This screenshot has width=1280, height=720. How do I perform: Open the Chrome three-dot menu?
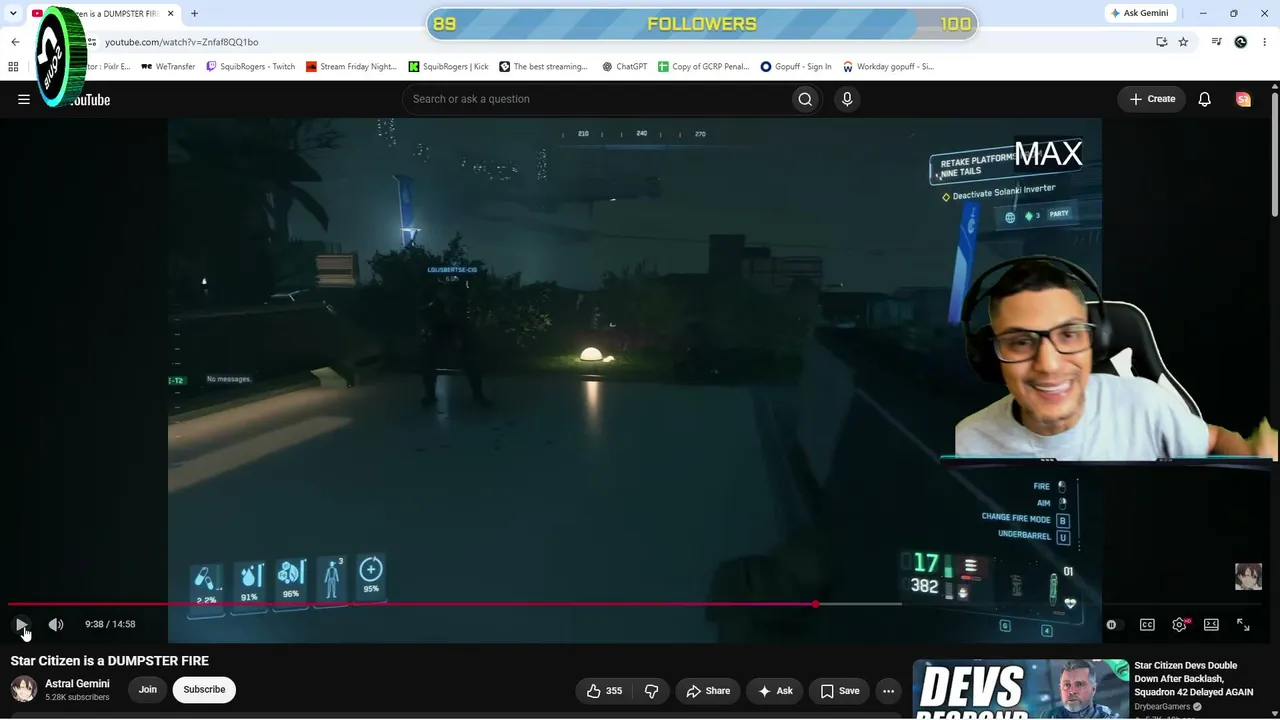coord(1265,42)
